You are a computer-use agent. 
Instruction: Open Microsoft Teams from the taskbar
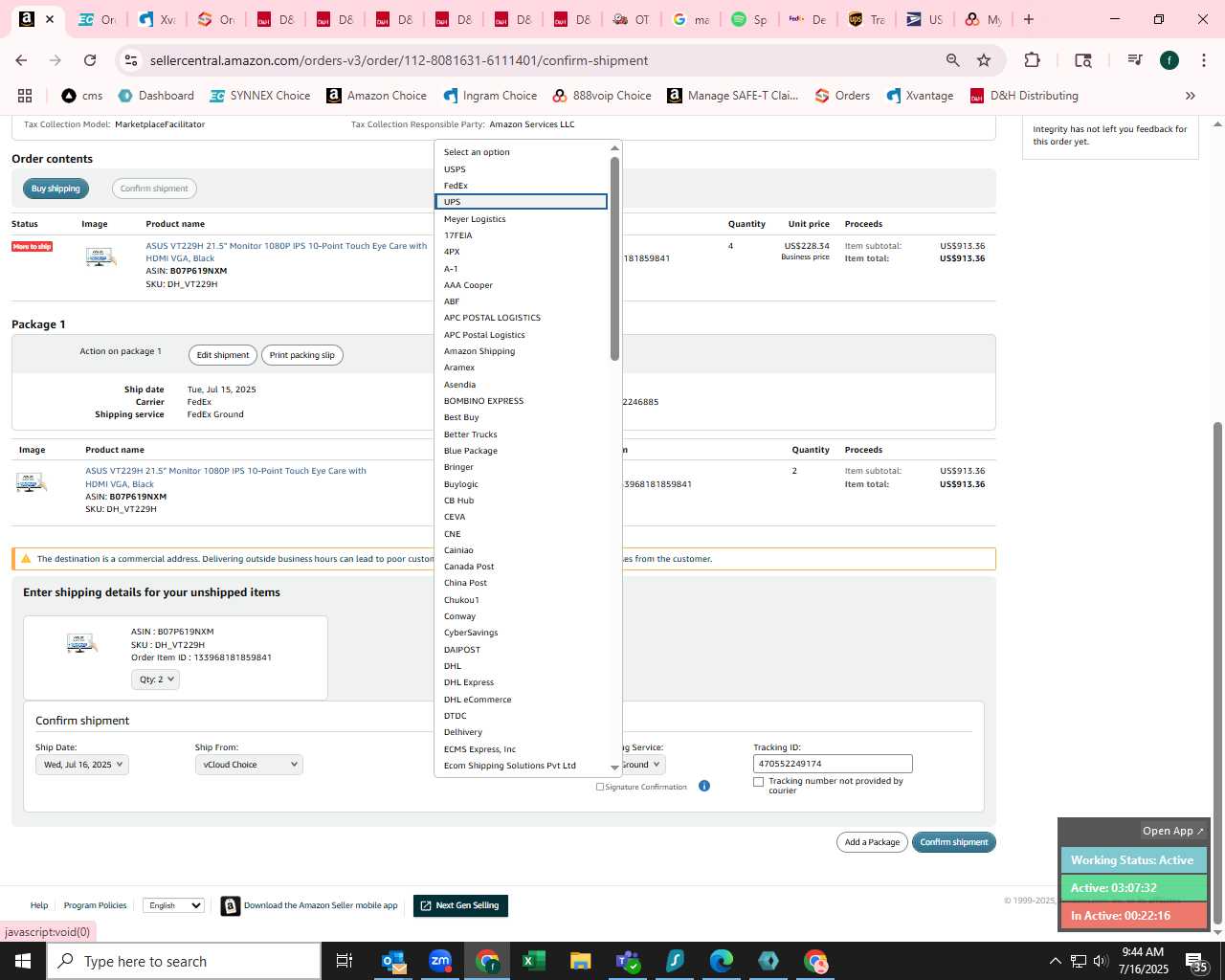point(627,961)
